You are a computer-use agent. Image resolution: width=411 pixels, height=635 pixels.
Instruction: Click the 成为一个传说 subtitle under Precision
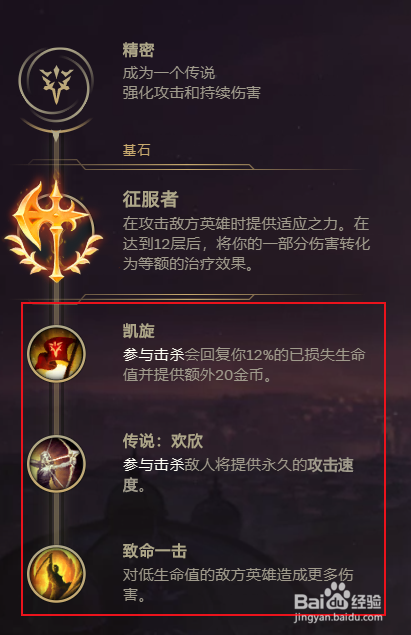pyautogui.click(x=169, y=73)
